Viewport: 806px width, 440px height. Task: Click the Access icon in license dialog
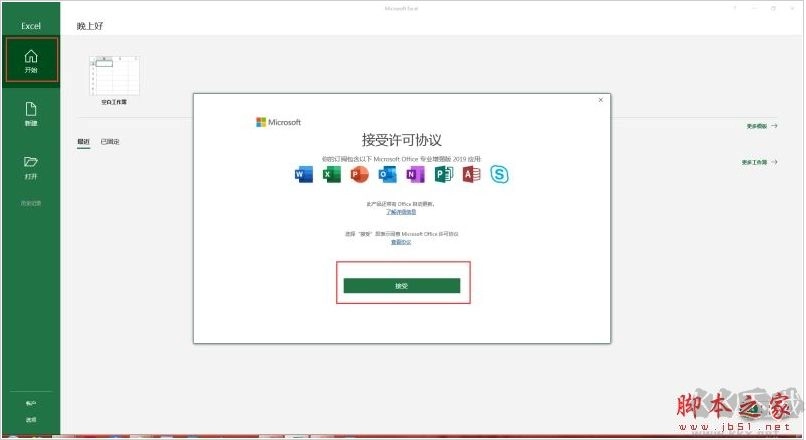pyautogui.click(x=471, y=175)
